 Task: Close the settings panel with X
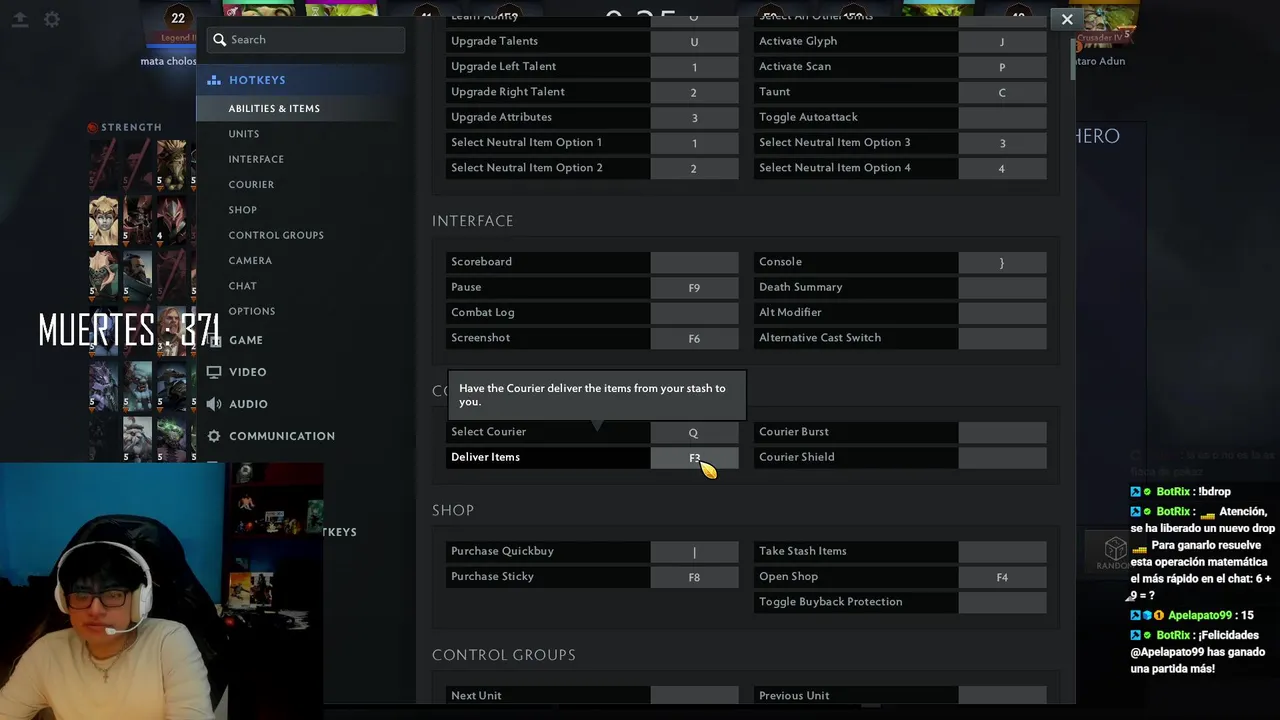(x=1067, y=19)
